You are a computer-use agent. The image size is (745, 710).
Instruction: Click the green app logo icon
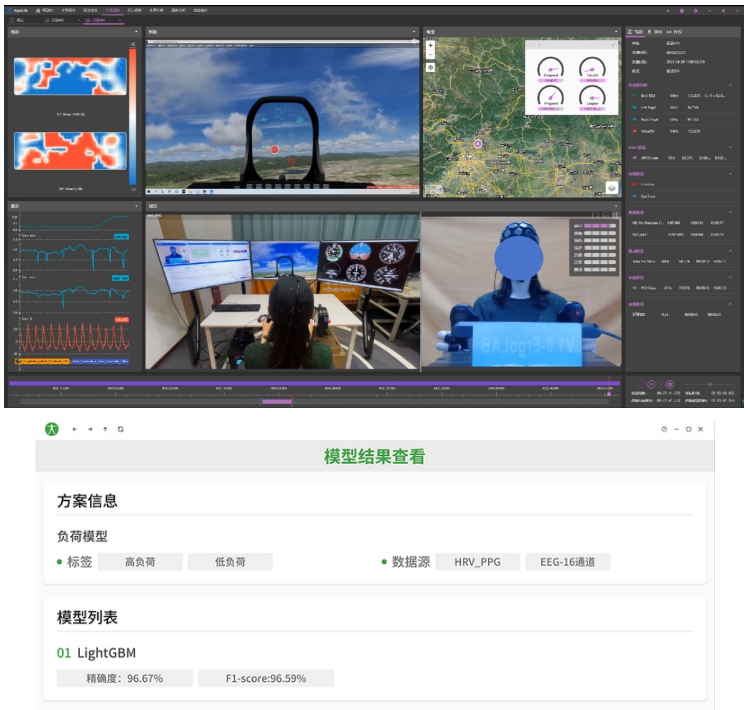52,429
